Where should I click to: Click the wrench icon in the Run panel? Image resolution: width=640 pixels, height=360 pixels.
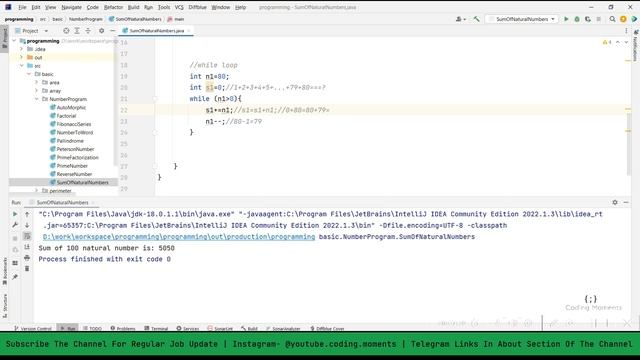point(15,225)
